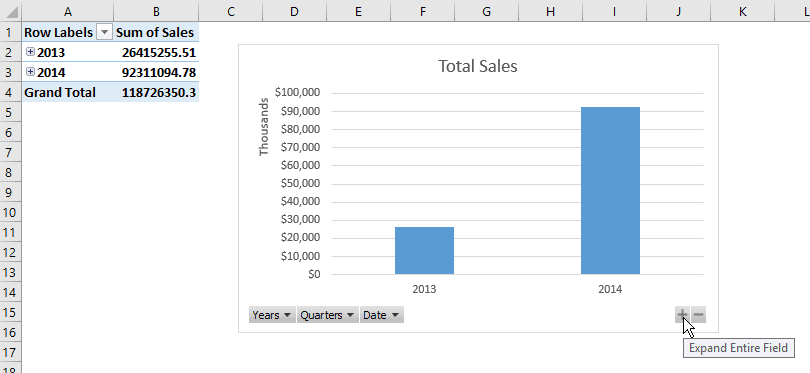Click cell containing 92311094.78
The height and width of the screenshot is (373, 810).
[156, 72]
